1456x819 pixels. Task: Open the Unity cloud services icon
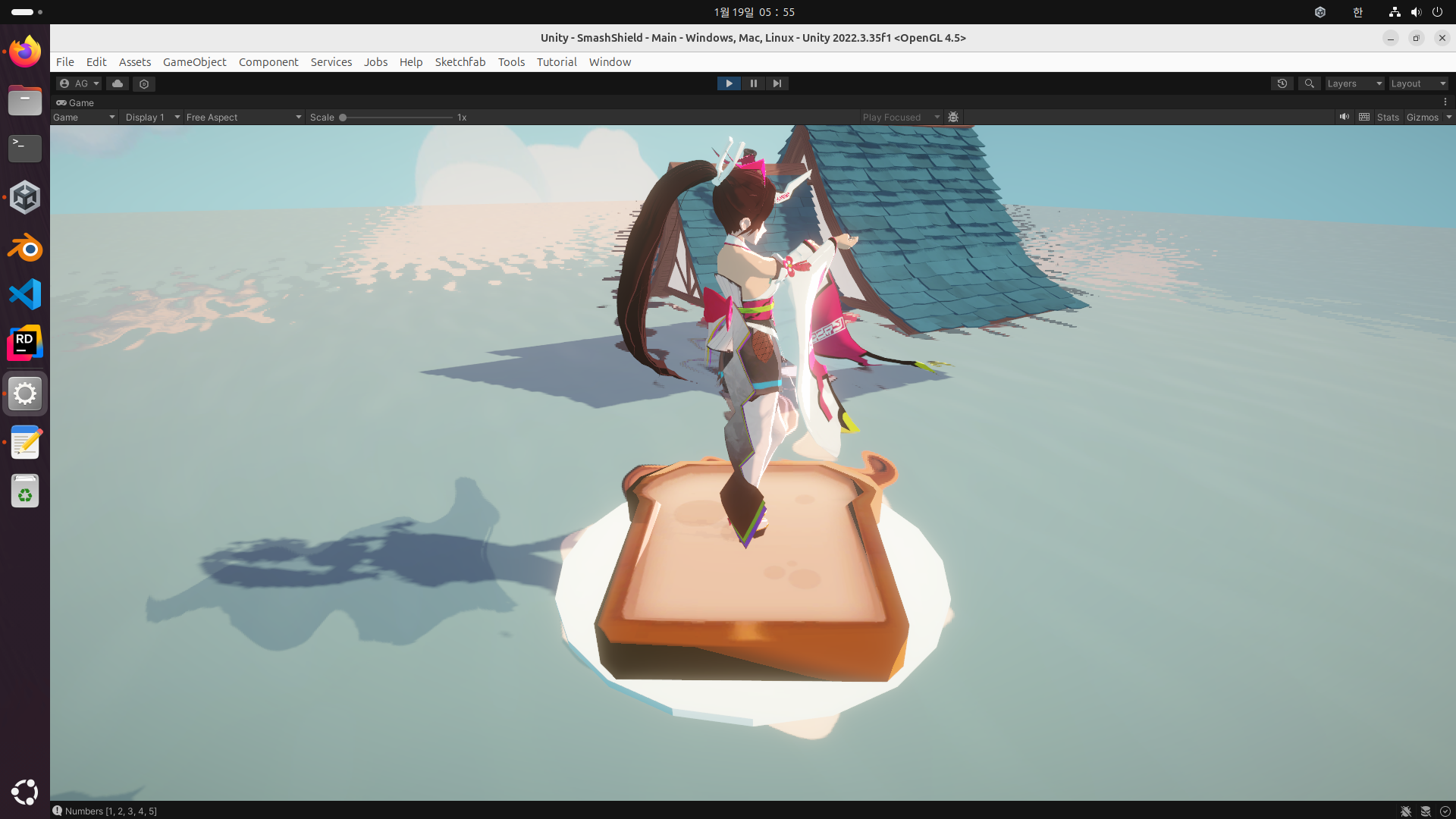(118, 83)
